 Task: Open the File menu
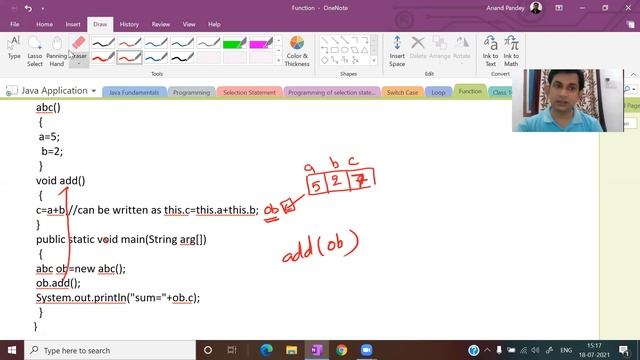click(15, 24)
